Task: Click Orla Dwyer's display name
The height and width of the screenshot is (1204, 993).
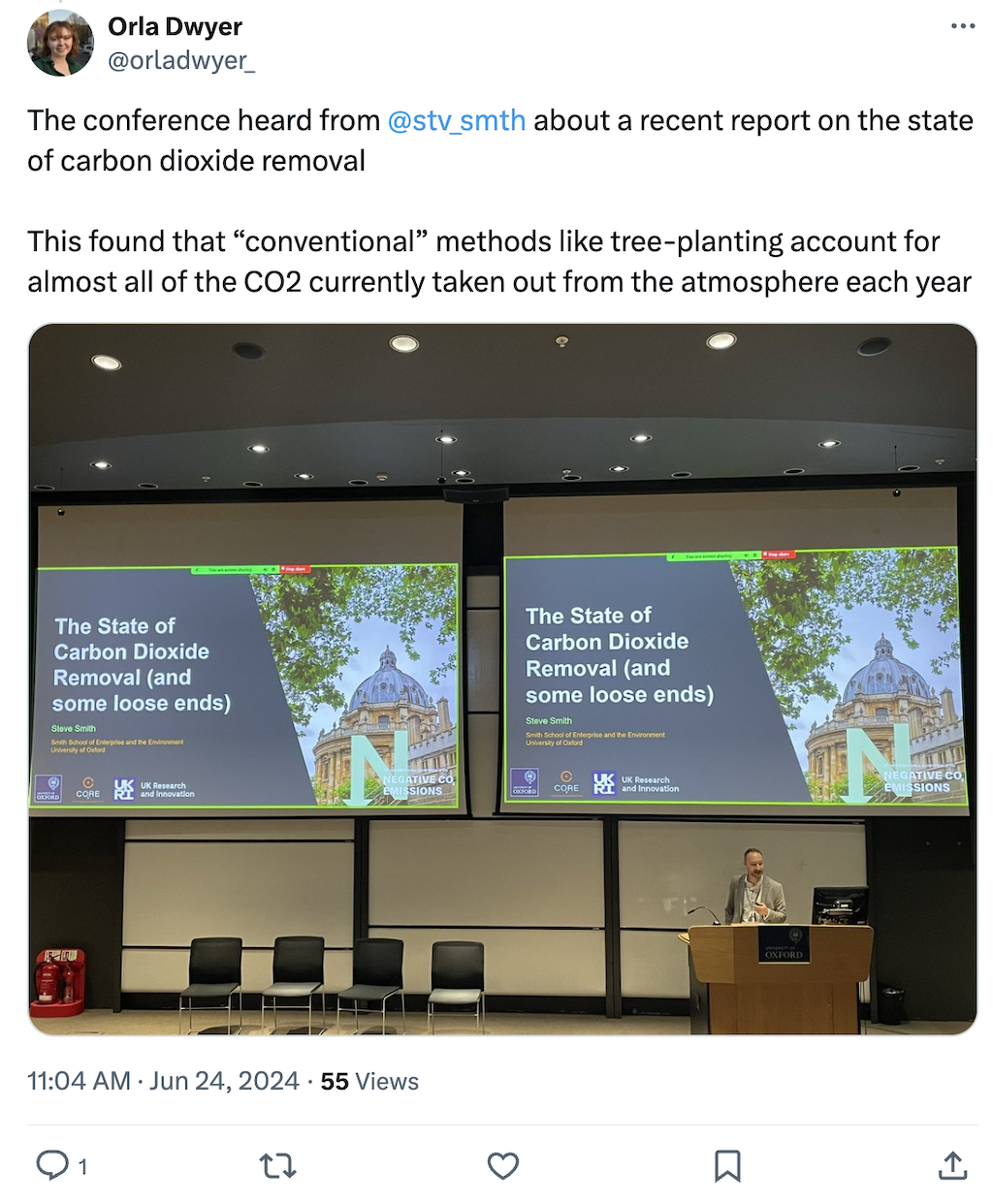Action: tap(175, 26)
